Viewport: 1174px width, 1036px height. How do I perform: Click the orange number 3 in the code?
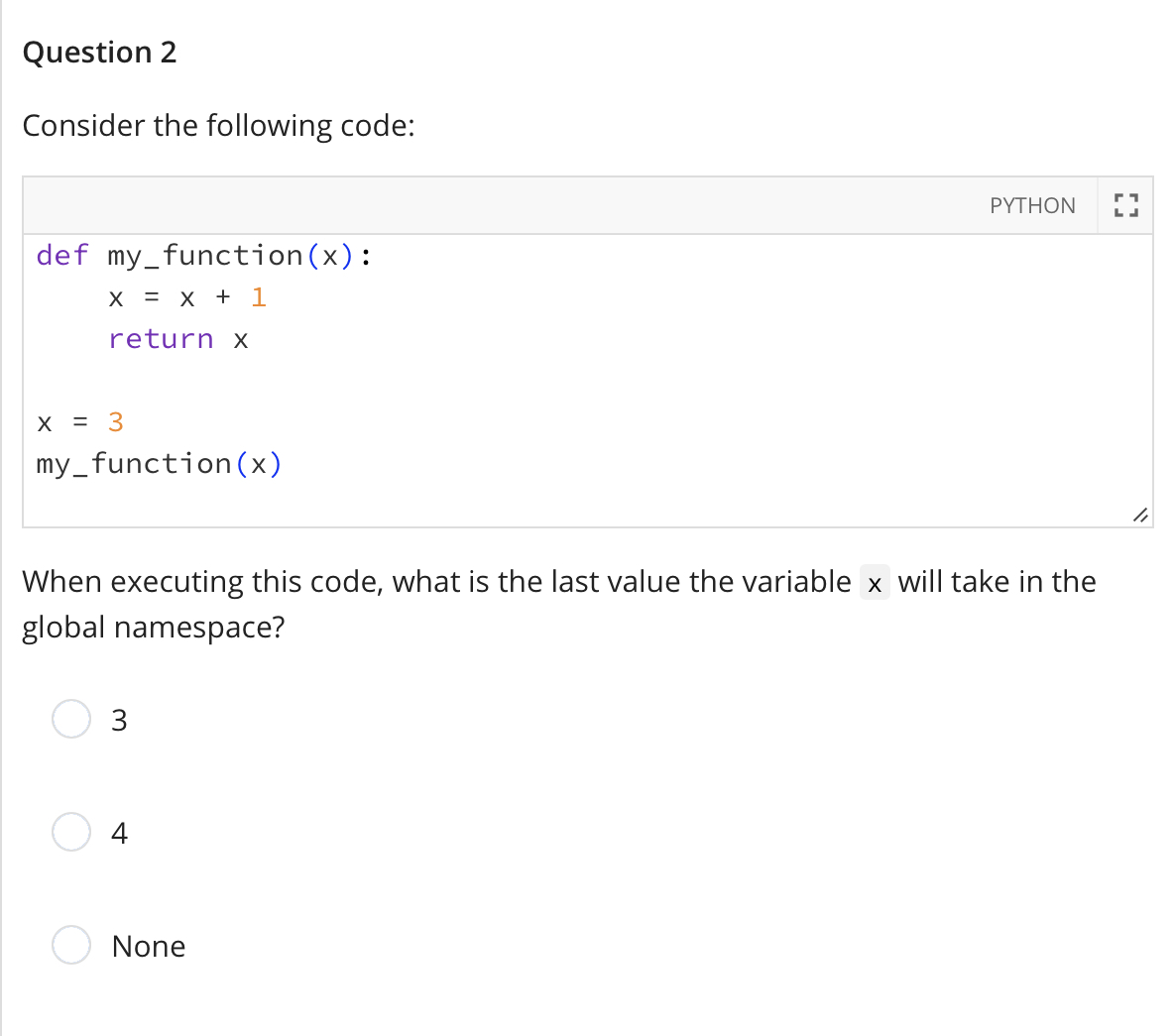116,422
